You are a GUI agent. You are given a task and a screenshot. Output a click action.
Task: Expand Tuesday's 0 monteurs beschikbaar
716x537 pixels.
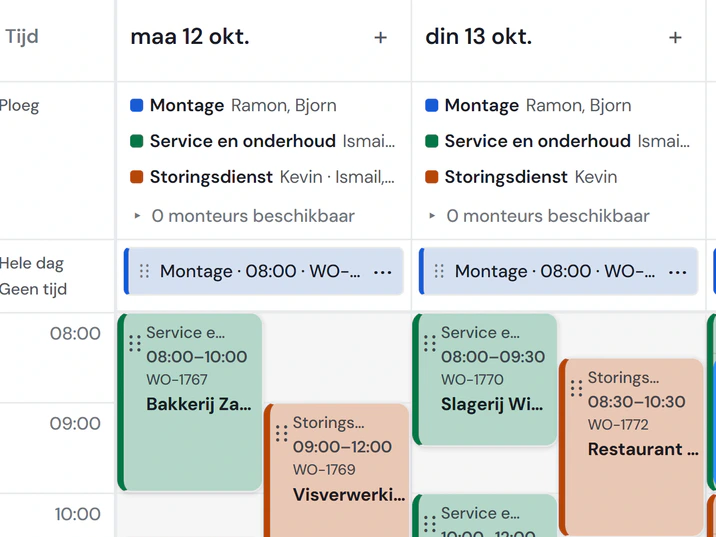(539, 216)
